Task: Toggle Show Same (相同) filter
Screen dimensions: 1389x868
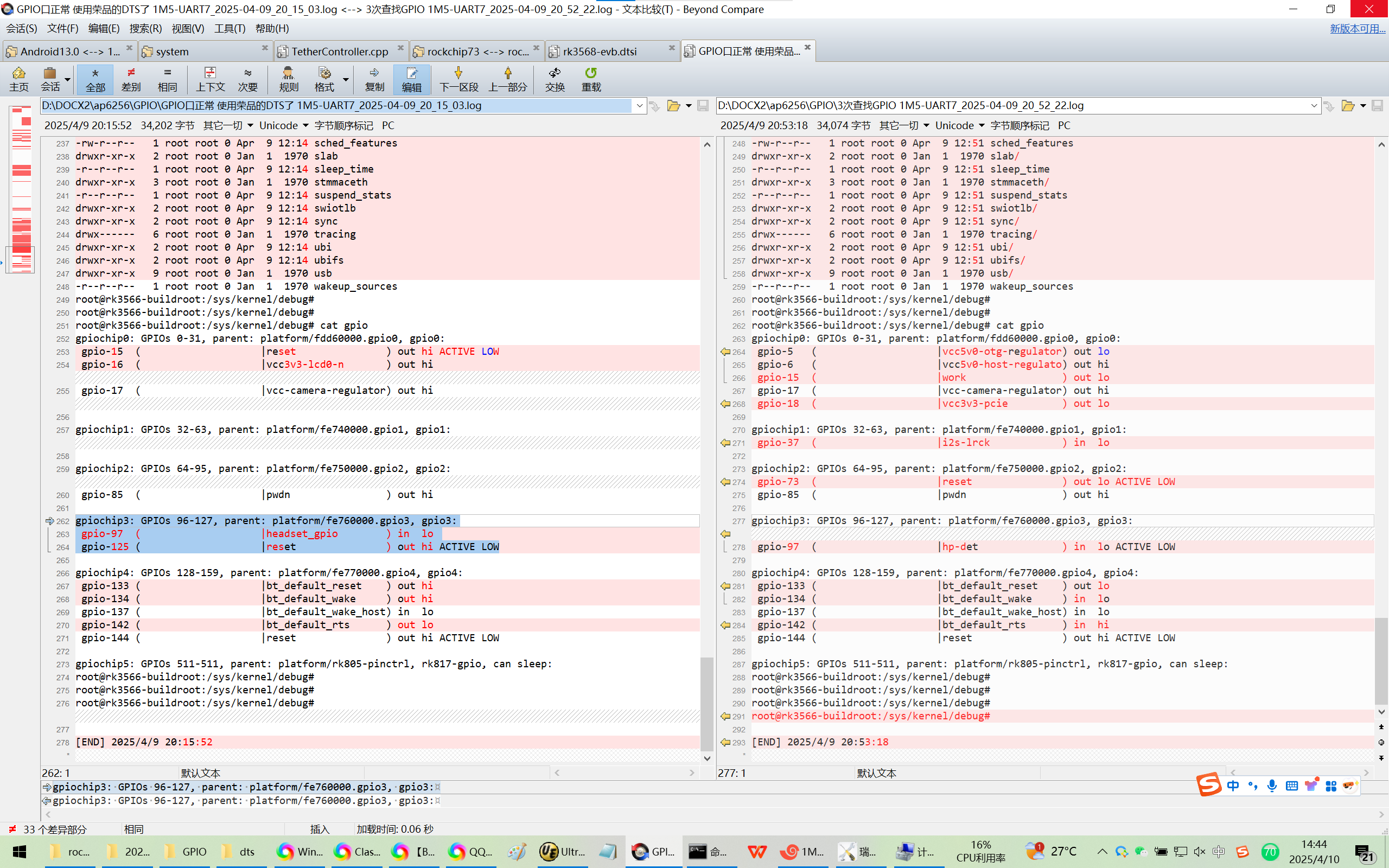Action: [x=167, y=79]
